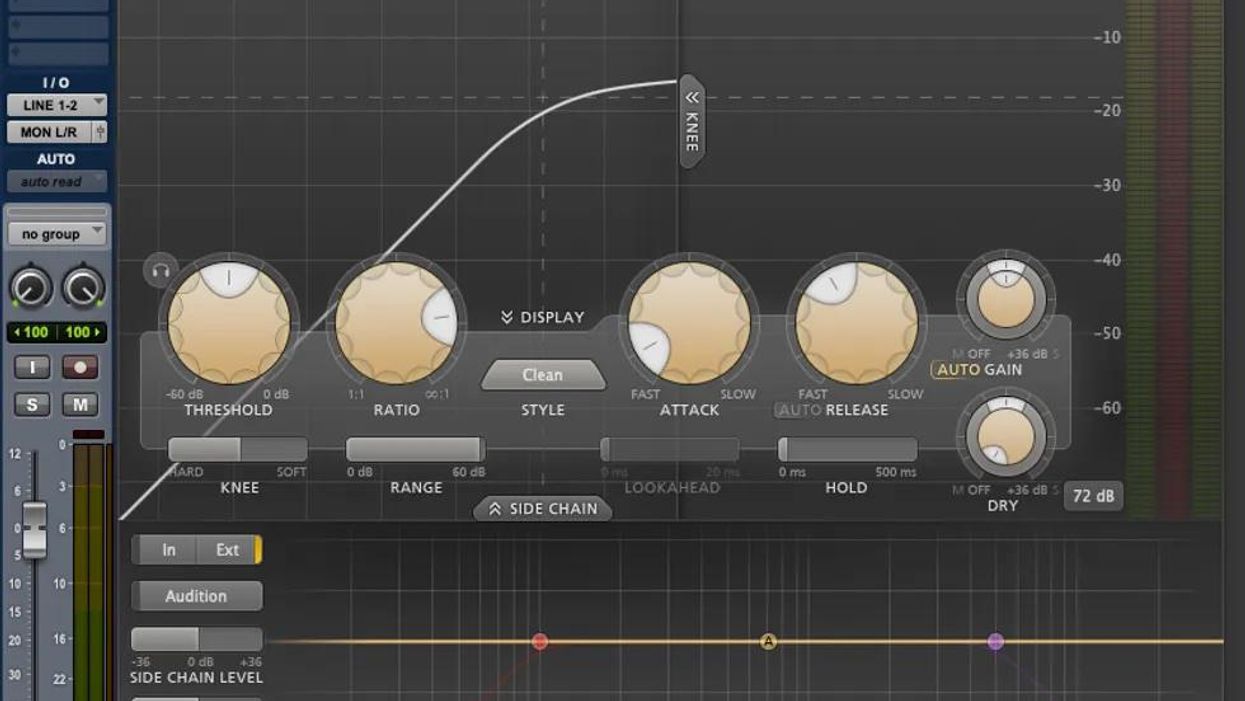Viewport: 1245px width, 701px height.
Task: Mute the track with M button
Action: tap(80, 404)
